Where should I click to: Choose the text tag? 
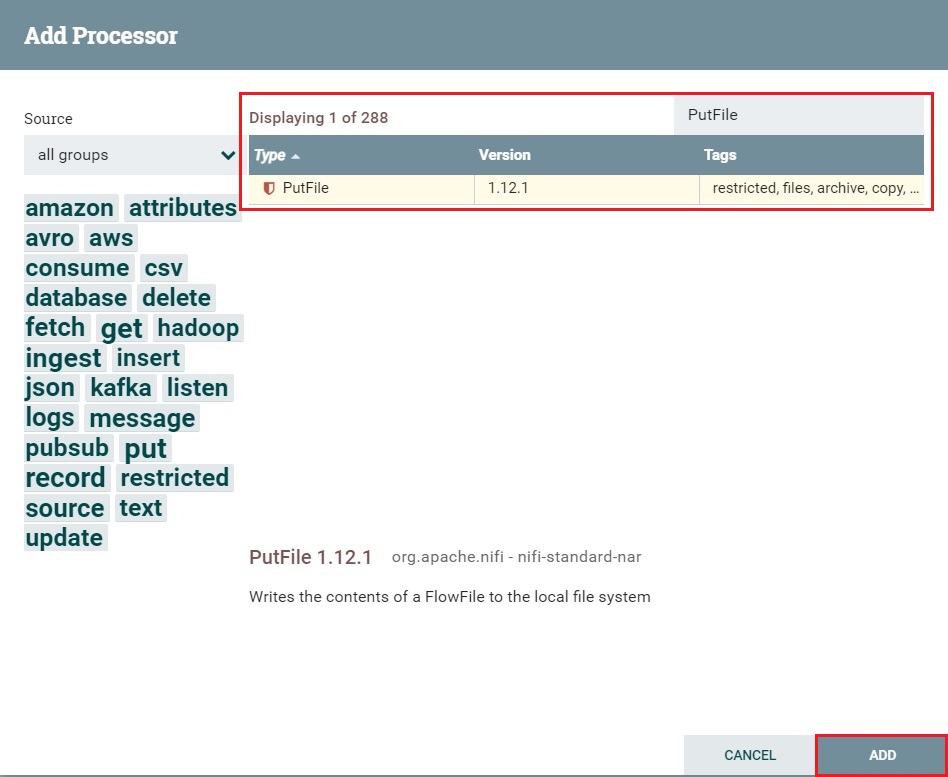[141, 508]
